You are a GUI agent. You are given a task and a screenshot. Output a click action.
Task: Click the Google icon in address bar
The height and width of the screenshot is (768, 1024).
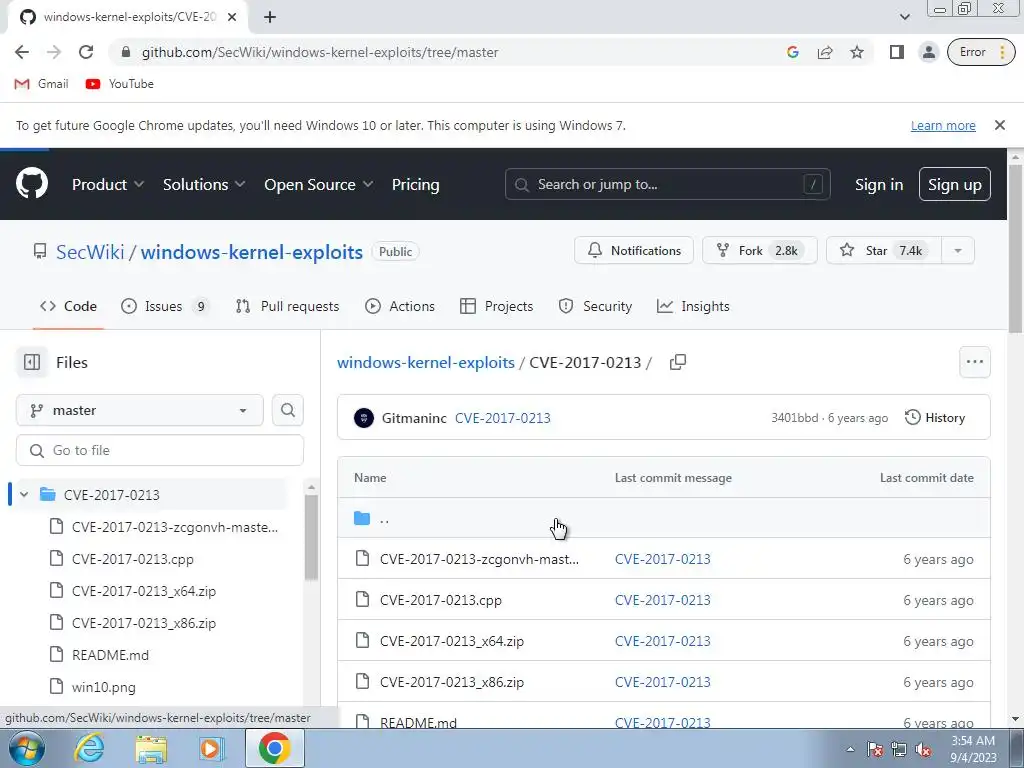click(793, 52)
